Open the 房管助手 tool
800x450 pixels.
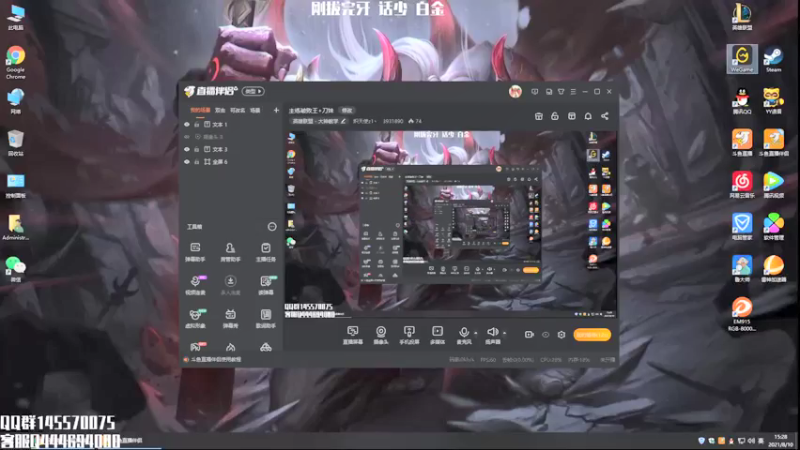(x=230, y=252)
